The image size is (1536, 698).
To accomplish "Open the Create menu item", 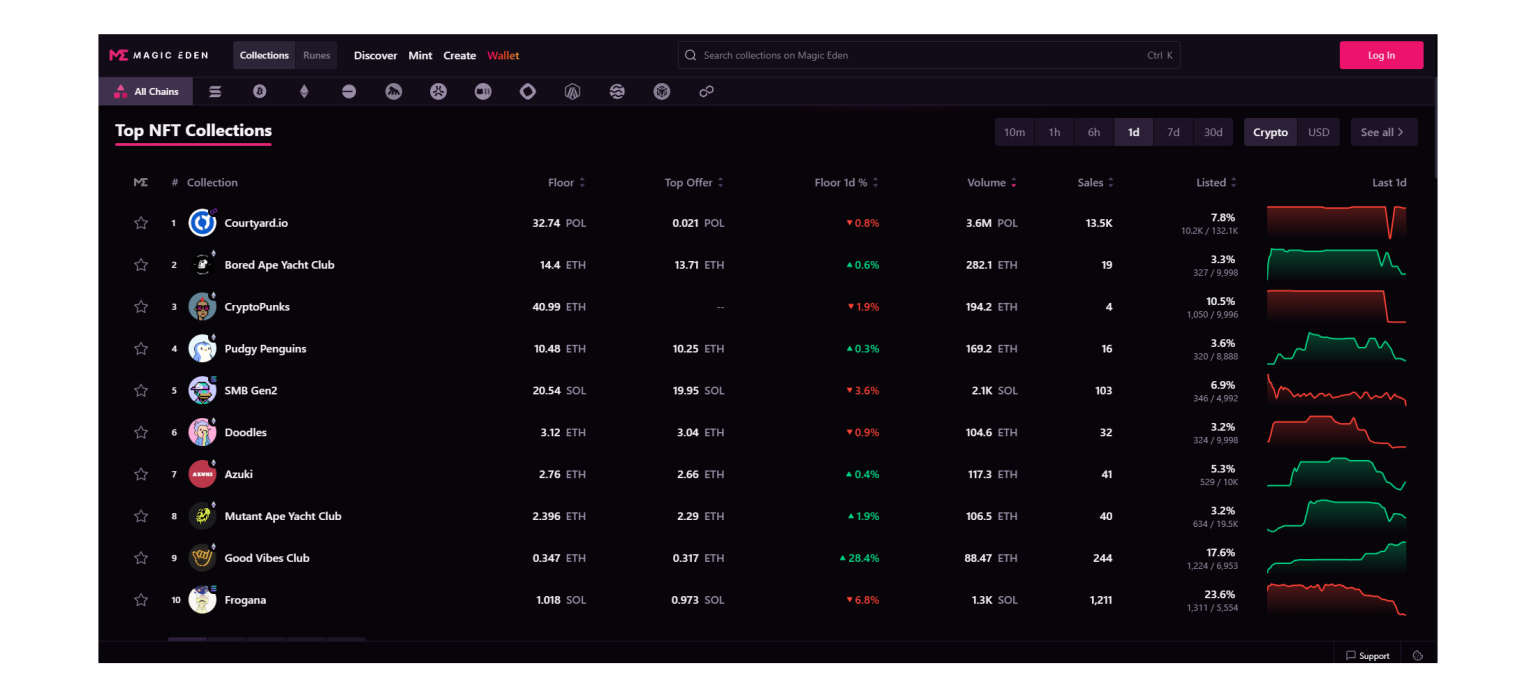I will (460, 55).
